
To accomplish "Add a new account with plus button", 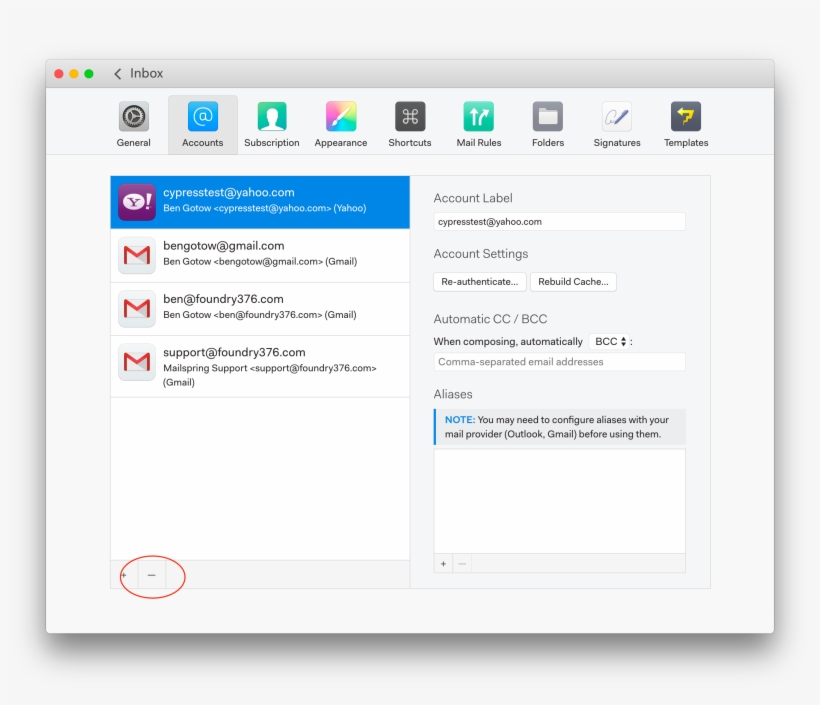I will pos(124,575).
